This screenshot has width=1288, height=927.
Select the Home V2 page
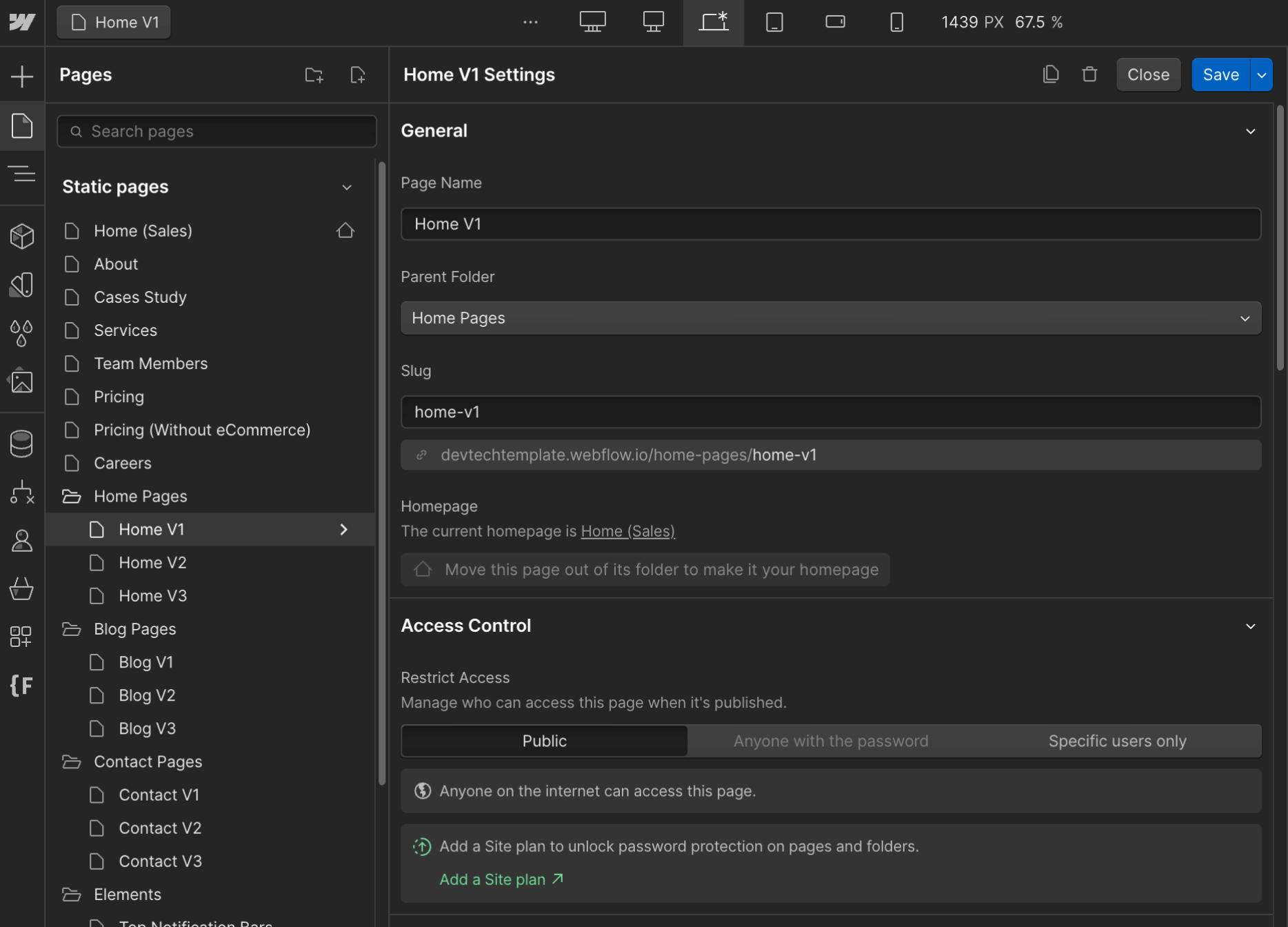(152, 562)
